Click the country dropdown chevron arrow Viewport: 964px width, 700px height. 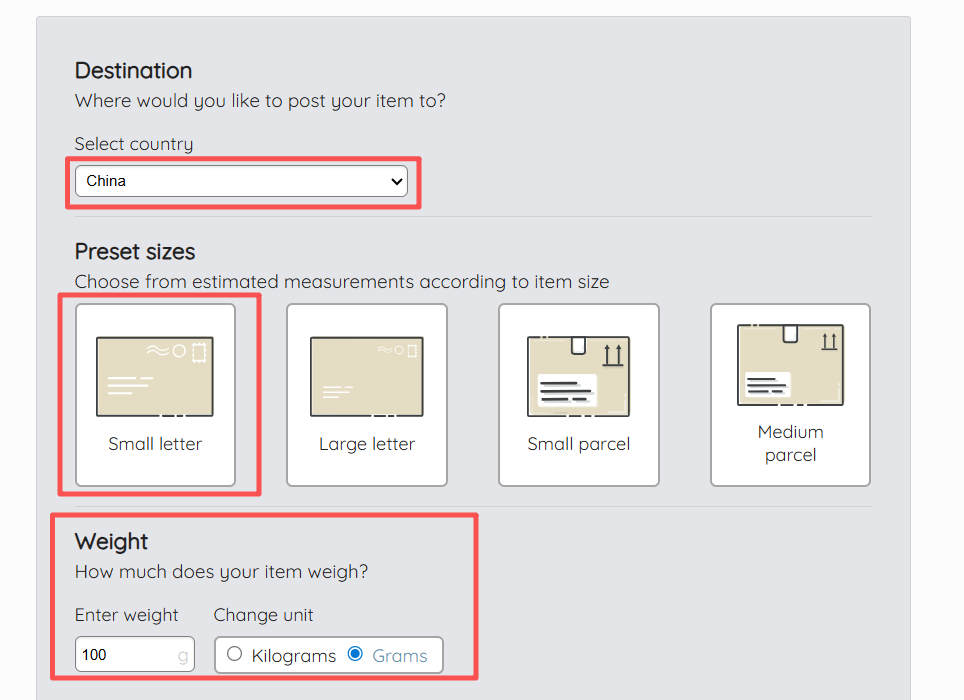pyautogui.click(x=397, y=181)
